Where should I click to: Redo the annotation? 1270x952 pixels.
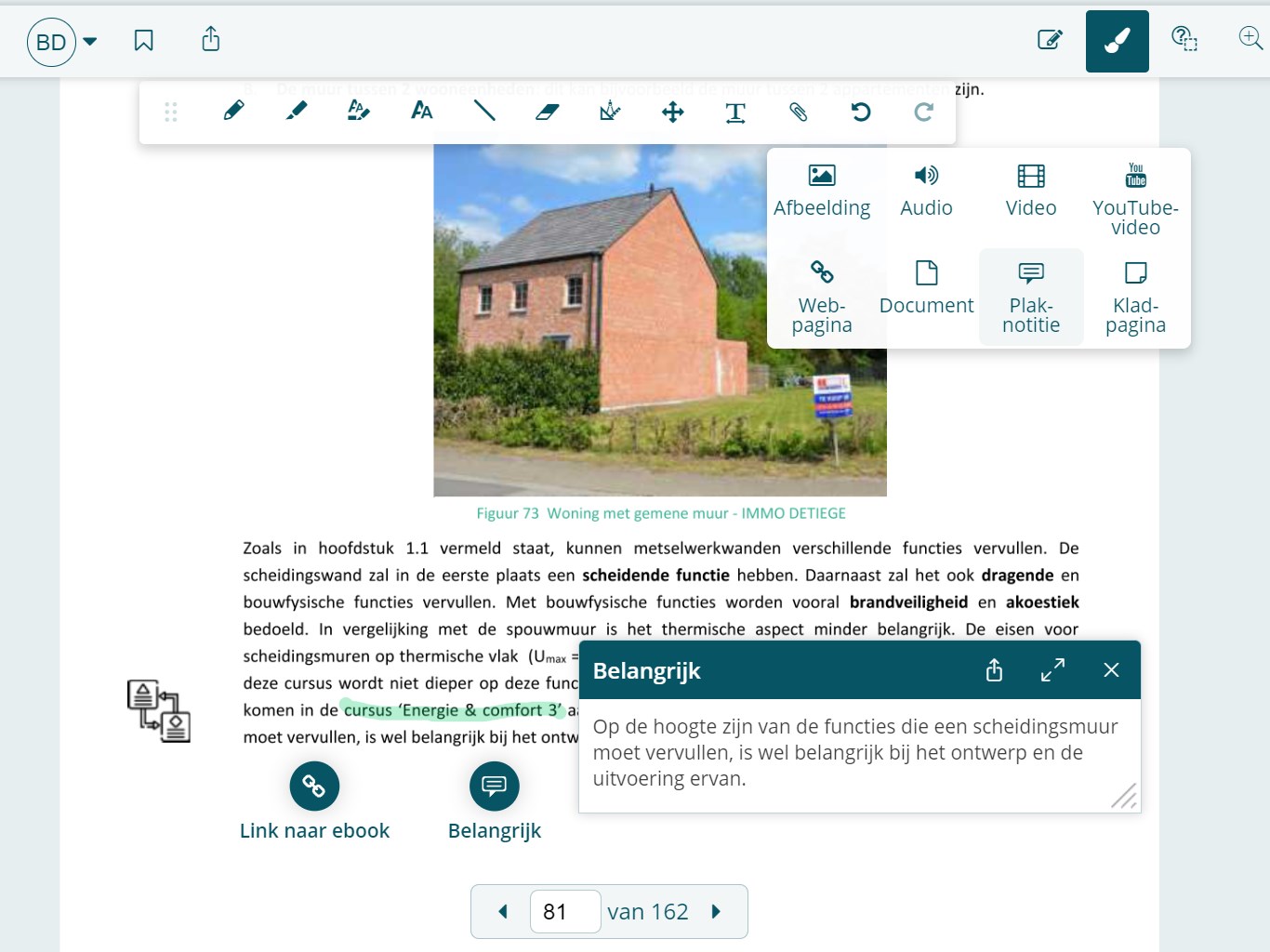point(924,112)
